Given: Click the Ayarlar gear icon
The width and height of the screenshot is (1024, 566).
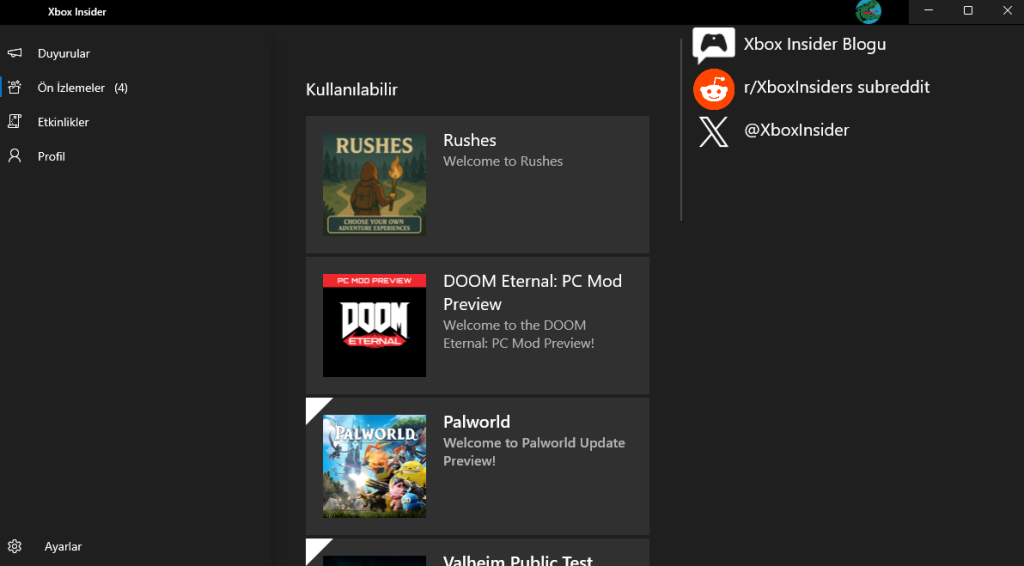Looking at the screenshot, I should [14, 546].
